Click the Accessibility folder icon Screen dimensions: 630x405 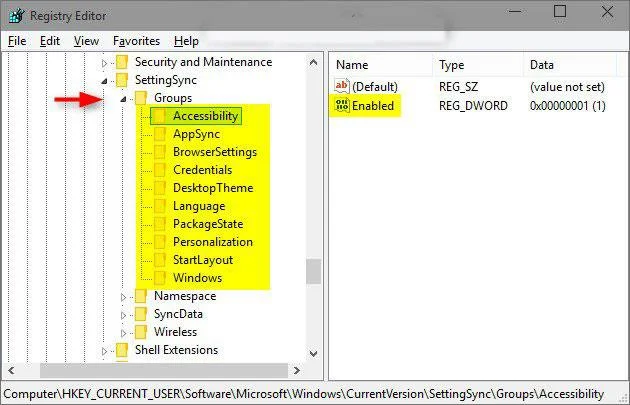[x=160, y=116]
